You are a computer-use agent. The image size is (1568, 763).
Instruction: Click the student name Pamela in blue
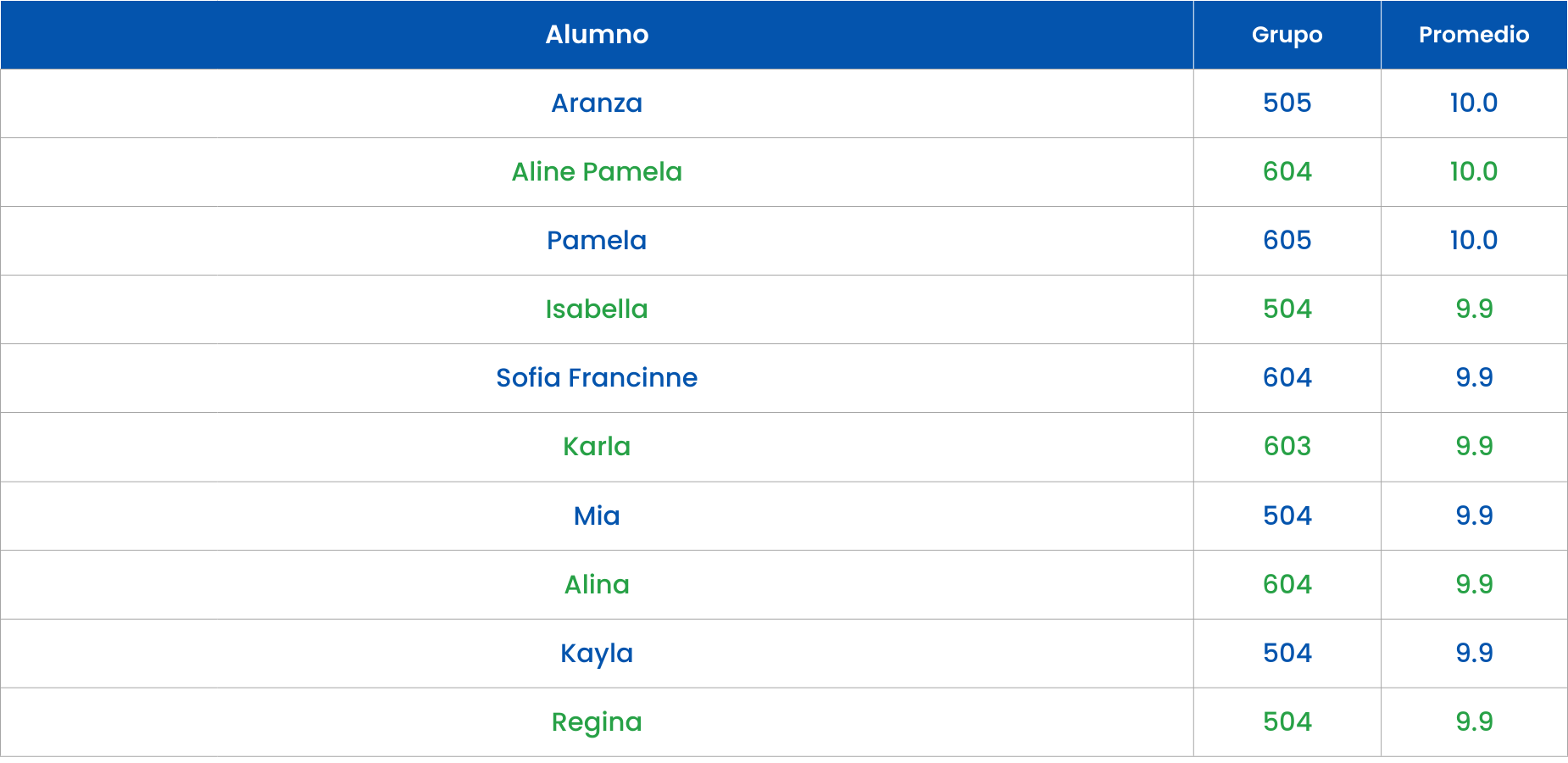(597, 241)
